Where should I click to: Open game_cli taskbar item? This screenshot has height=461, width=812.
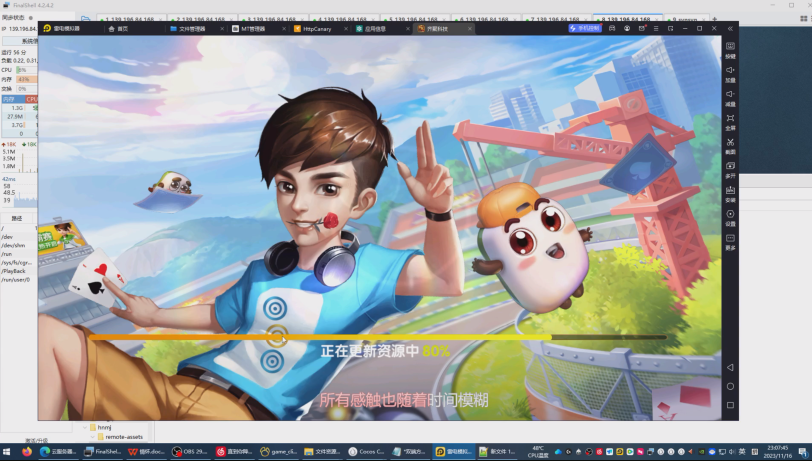(x=278, y=452)
